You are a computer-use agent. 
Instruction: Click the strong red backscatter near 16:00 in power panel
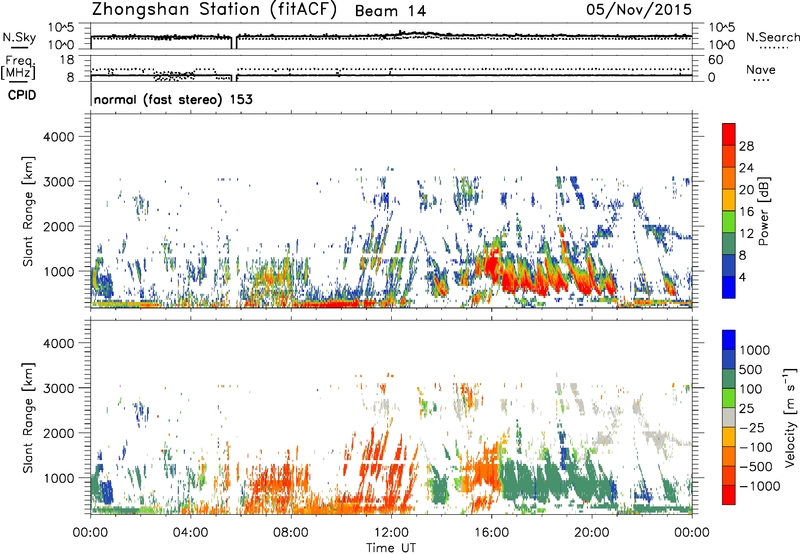(x=491, y=265)
